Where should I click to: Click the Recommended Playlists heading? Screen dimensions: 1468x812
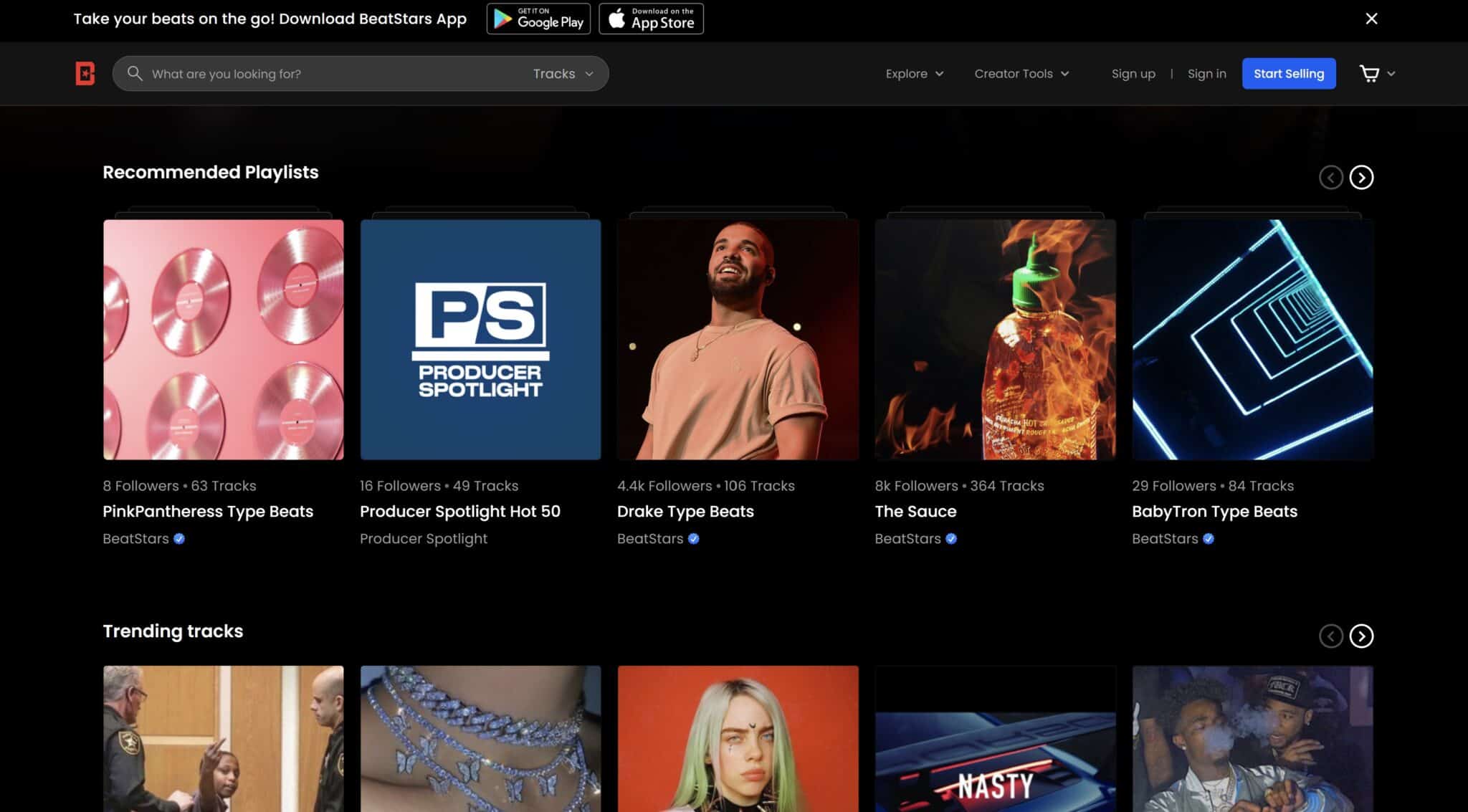tap(211, 172)
